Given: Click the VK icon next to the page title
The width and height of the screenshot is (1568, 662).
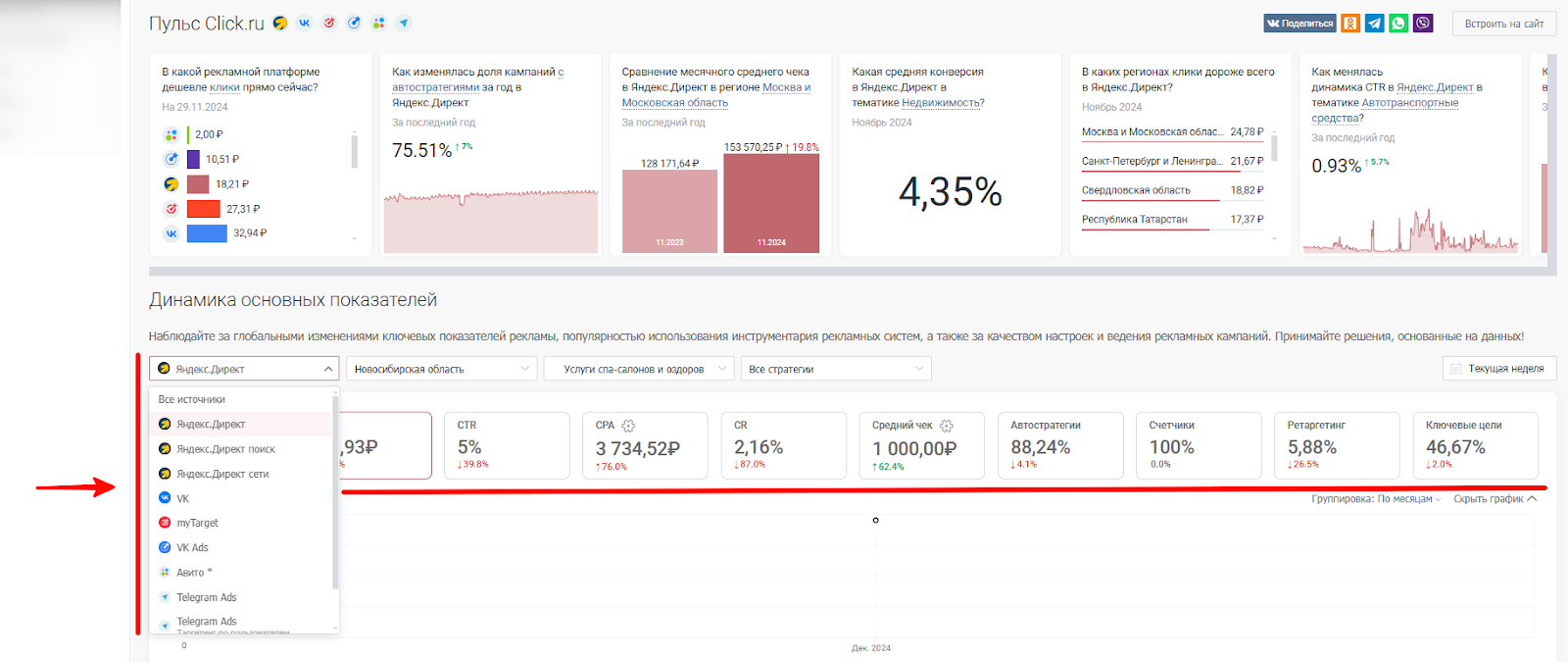Looking at the screenshot, I should 305,23.
